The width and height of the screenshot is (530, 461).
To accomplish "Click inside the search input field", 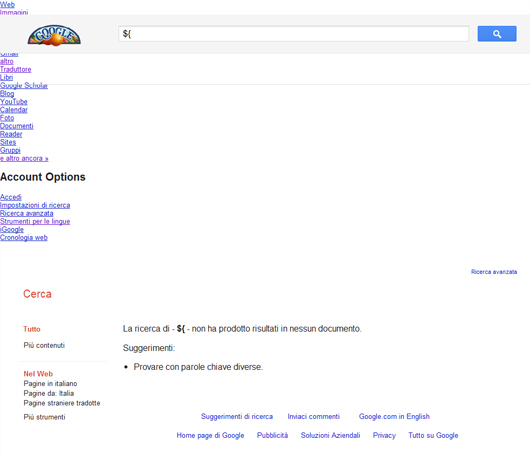I will pyautogui.click(x=293, y=34).
